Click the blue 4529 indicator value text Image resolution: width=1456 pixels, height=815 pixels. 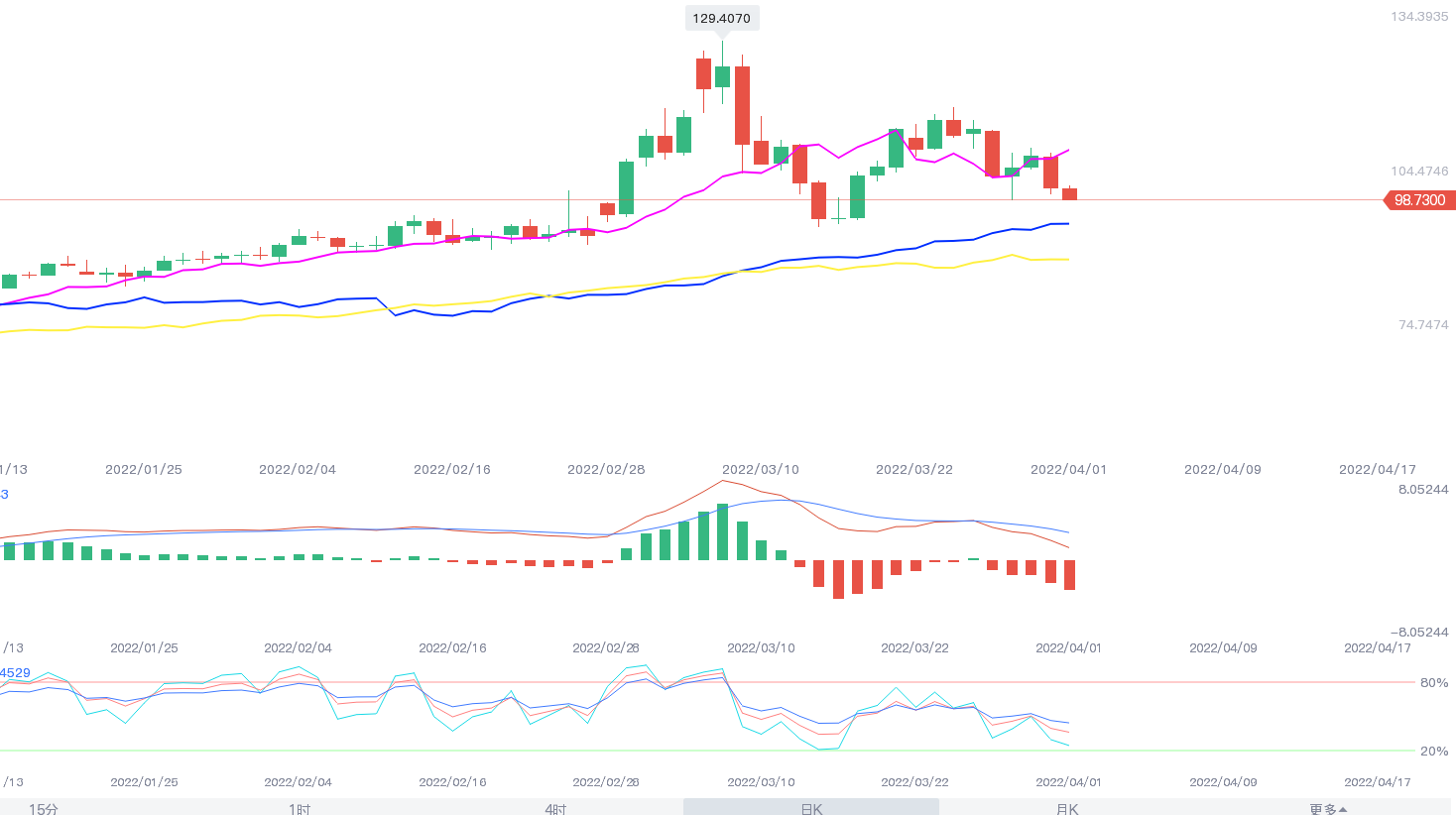15,673
